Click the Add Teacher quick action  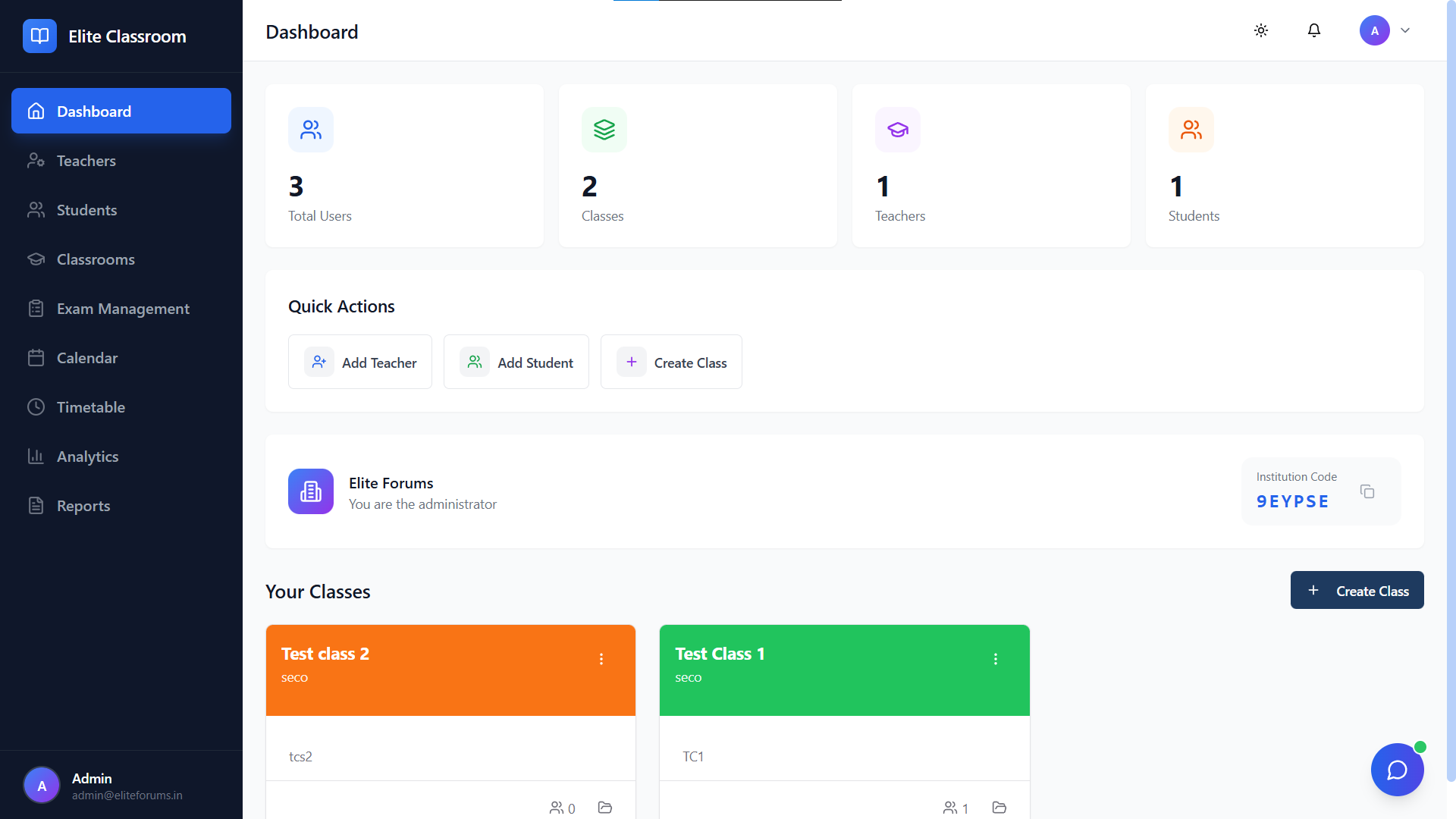click(x=360, y=362)
